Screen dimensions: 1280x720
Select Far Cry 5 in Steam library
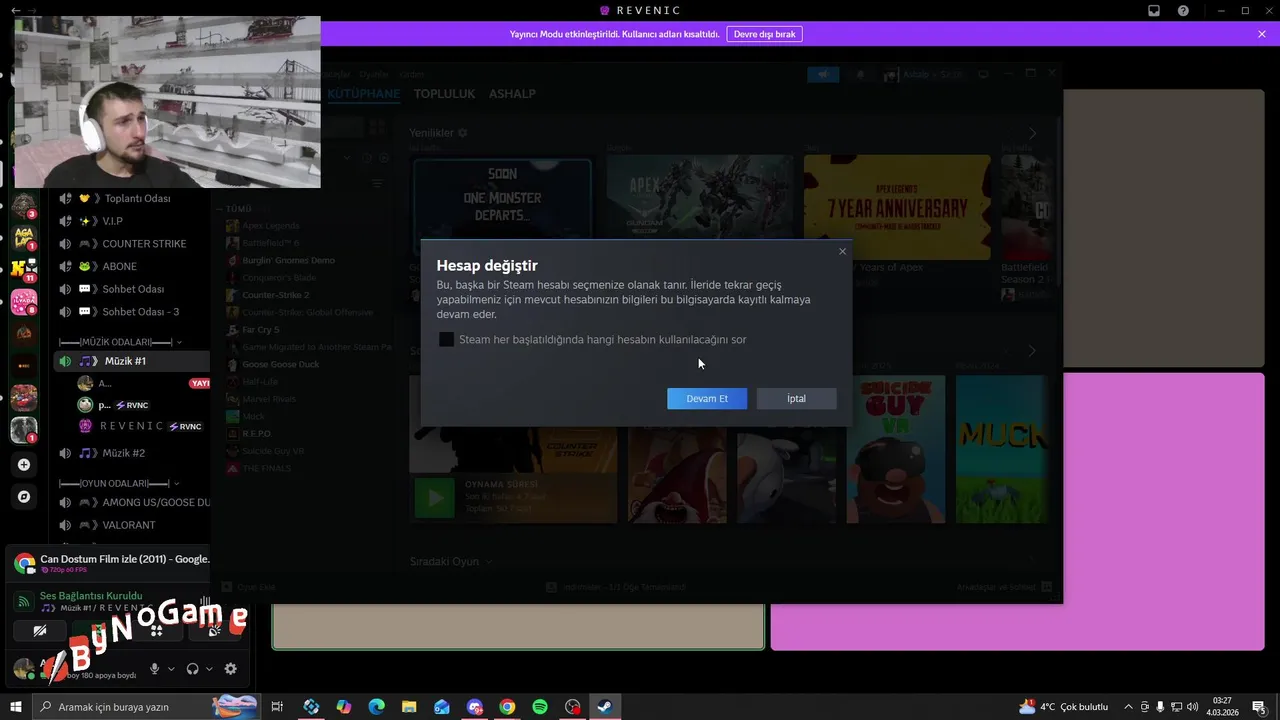(x=261, y=330)
